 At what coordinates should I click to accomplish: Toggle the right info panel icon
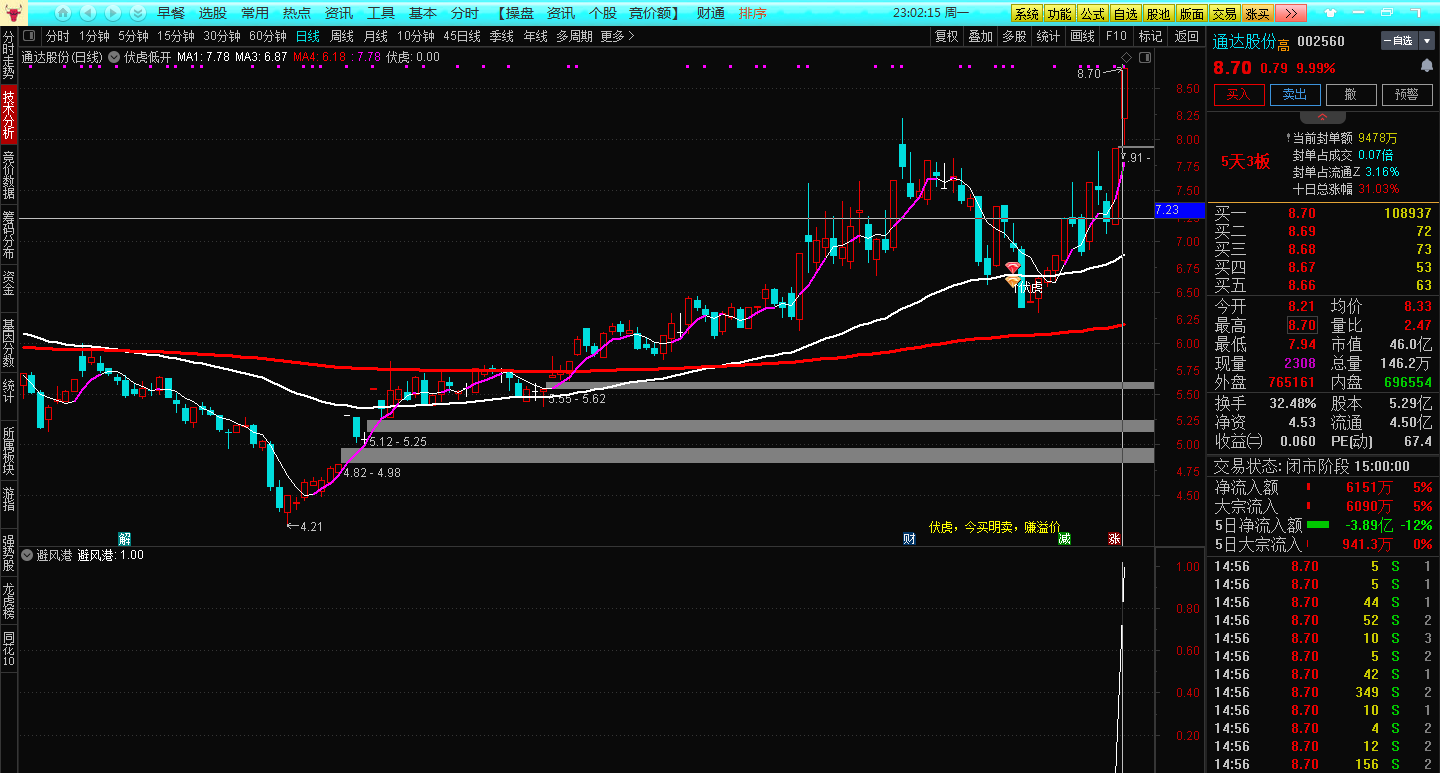pyautogui.click(x=1145, y=57)
